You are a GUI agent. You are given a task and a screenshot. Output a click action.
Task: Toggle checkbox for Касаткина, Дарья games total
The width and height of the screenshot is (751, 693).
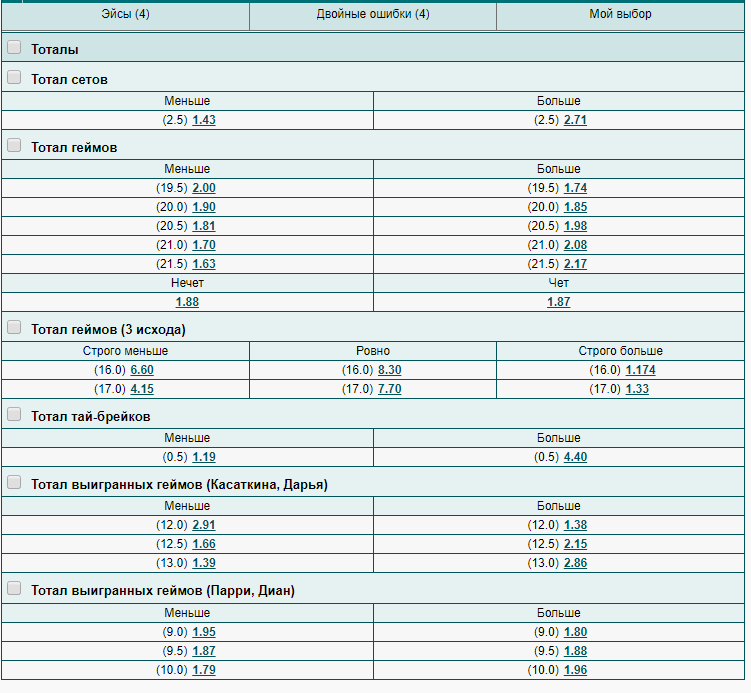[14, 483]
